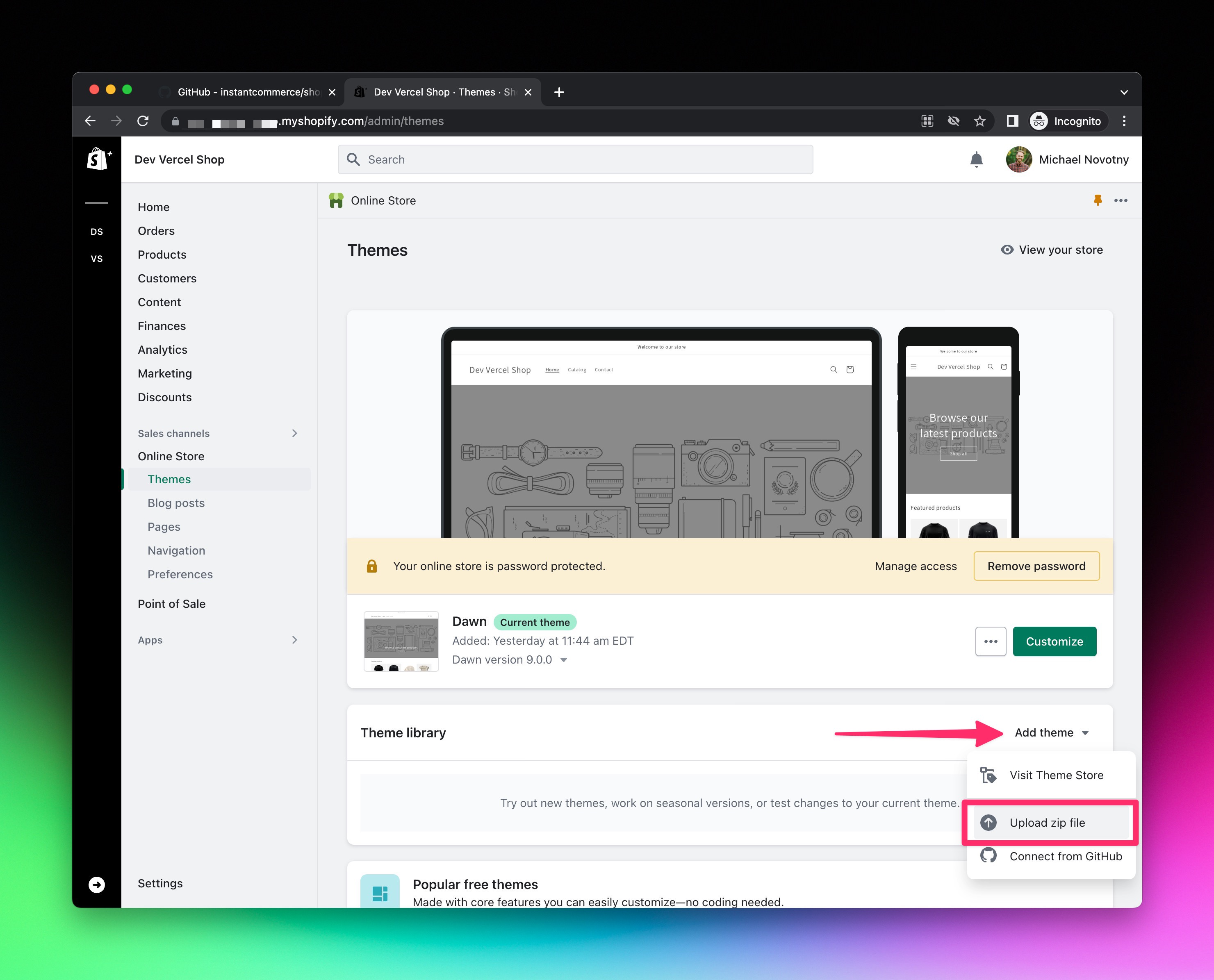The width and height of the screenshot is (1214, 980).
Task: Click the pin icon for Online Store
Action: point(1098,200)
